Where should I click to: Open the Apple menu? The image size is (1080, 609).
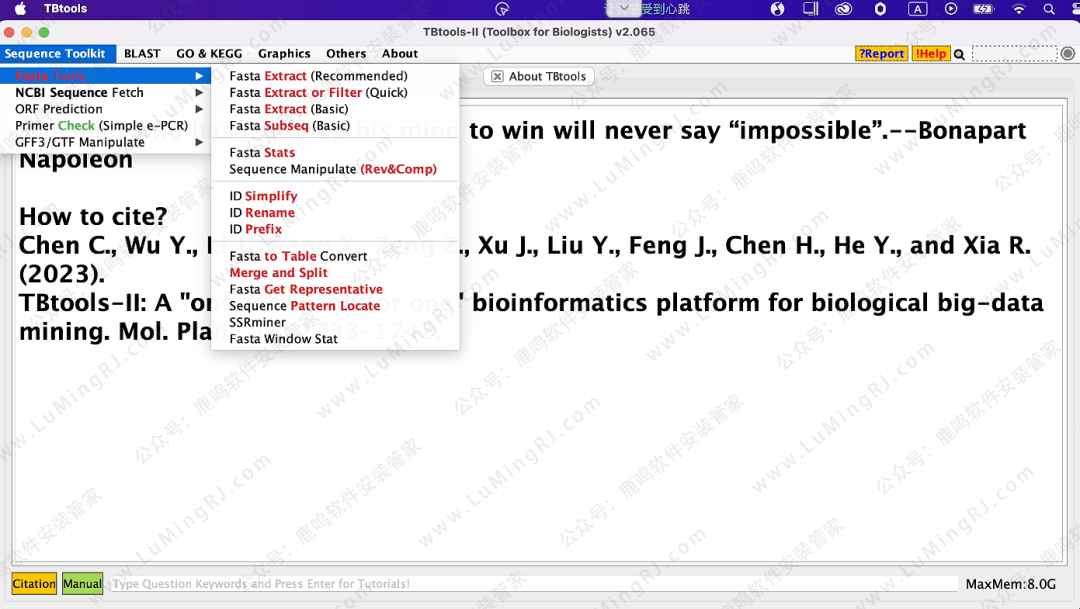tap(20, 9)
